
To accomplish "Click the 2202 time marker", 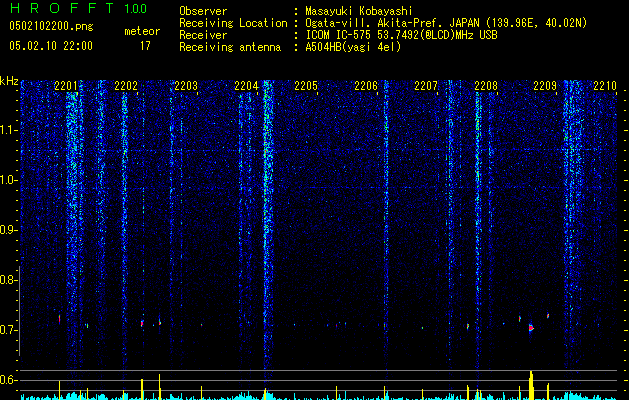I will point(126,86).
